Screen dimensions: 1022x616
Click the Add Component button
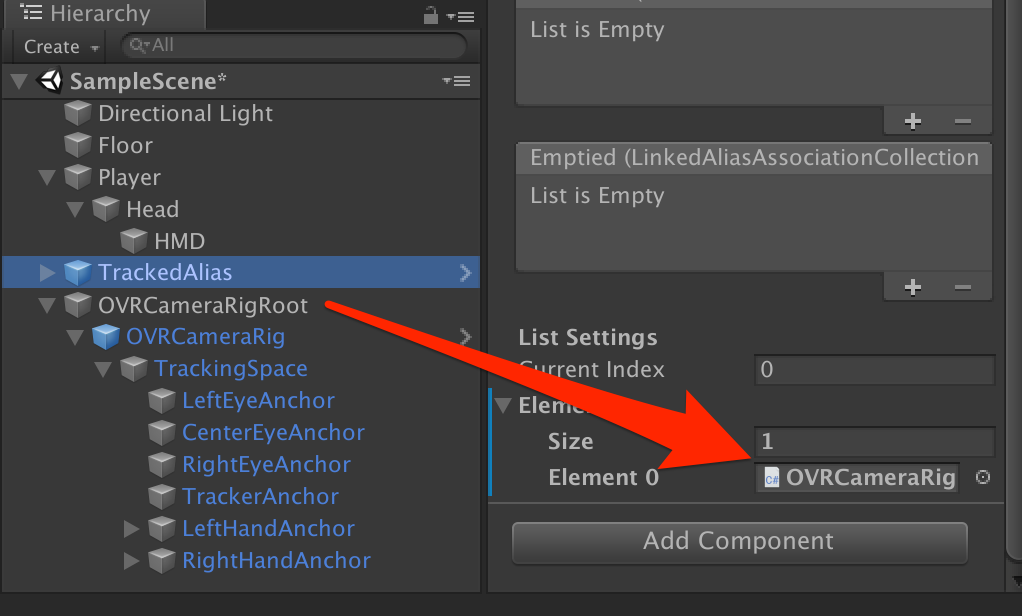pos(739,542)
